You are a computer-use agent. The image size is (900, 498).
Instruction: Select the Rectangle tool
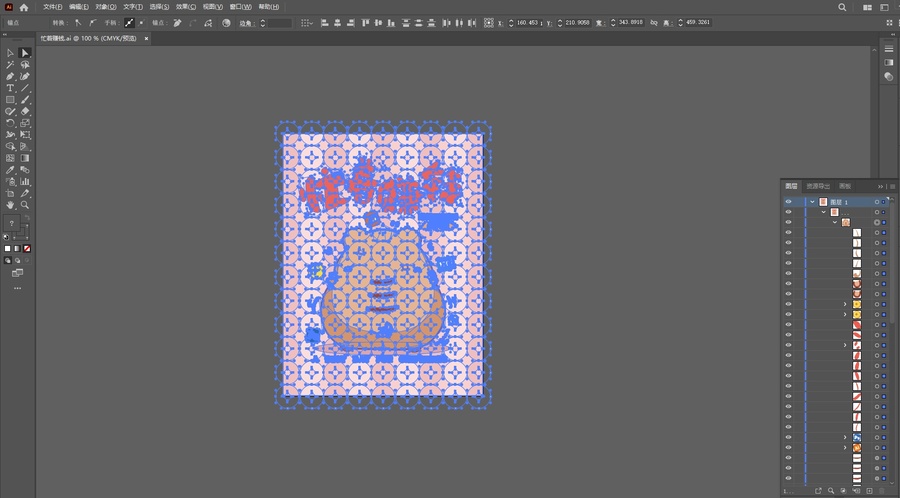(x=10, y=100)
